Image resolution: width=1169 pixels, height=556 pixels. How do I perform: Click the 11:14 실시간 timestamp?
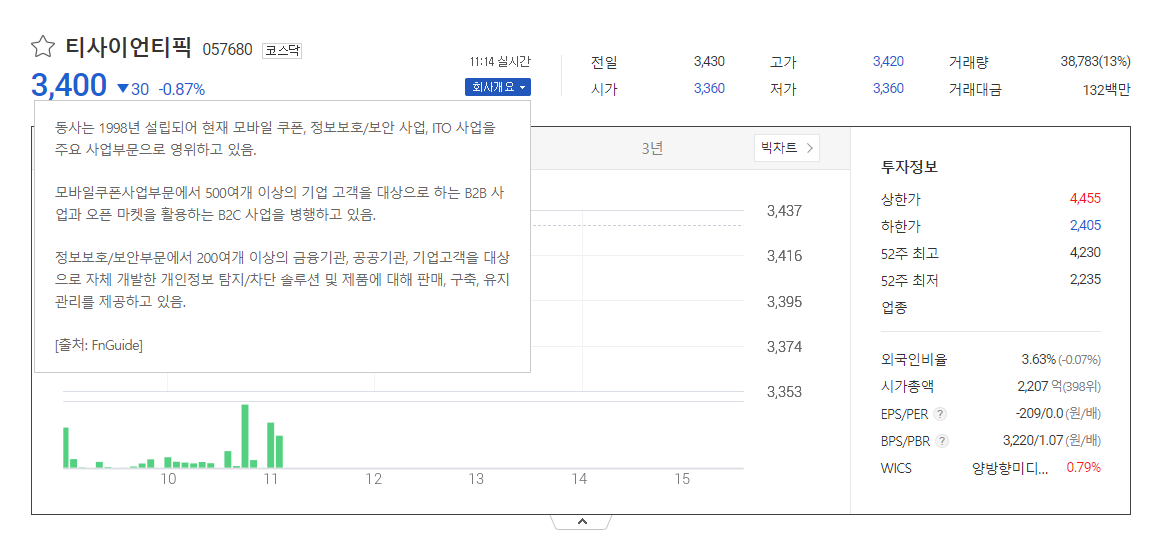(500, 62)
